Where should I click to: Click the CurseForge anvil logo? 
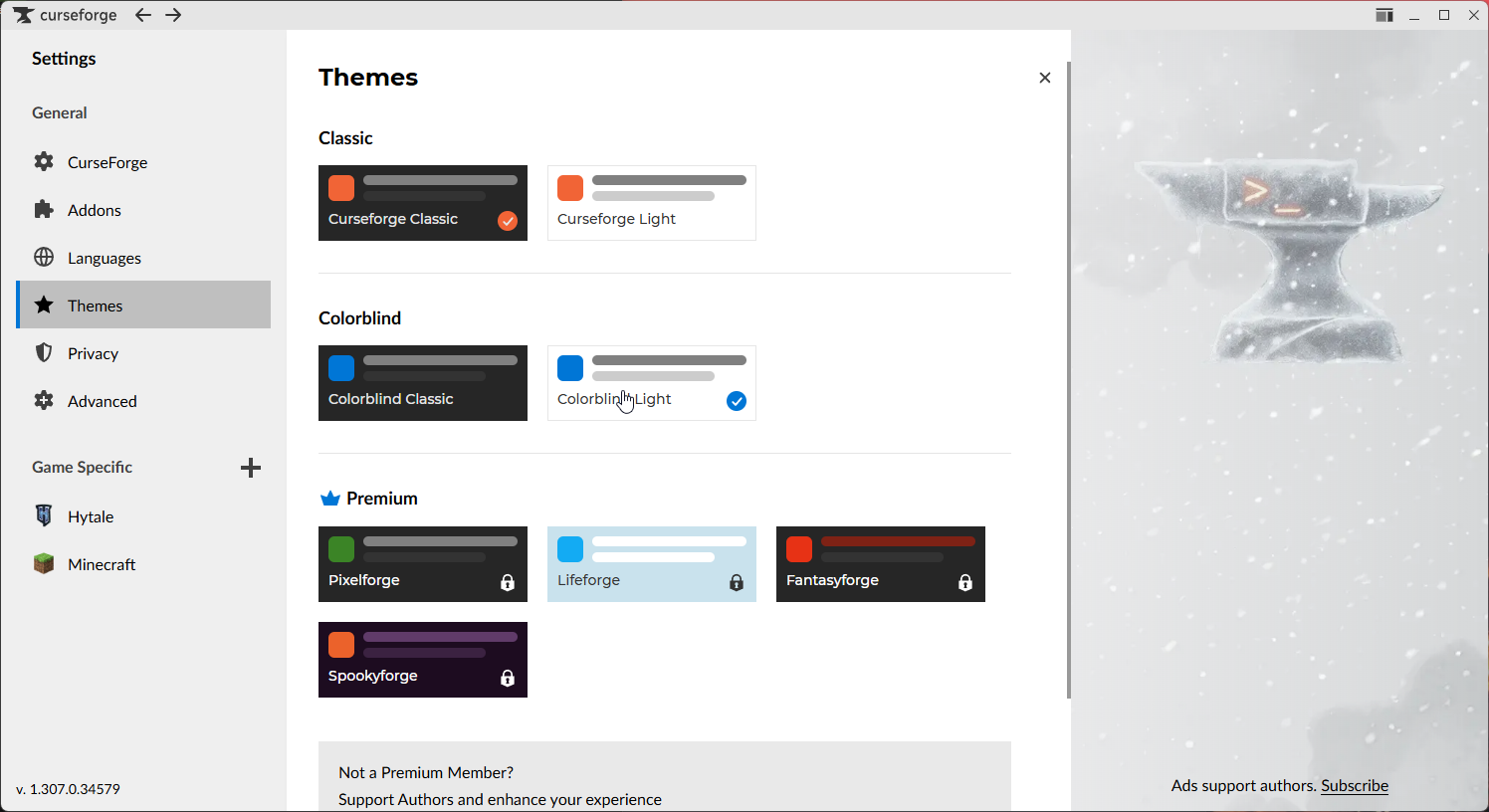(24, 15)
